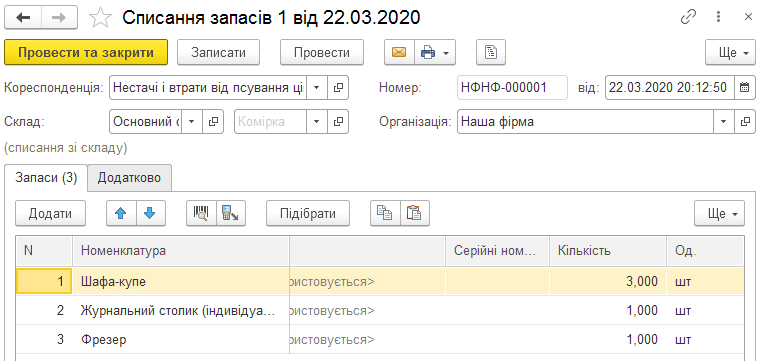The image size is (758, 361).
Task: Click Провести та закрити button
Action: 86,52
